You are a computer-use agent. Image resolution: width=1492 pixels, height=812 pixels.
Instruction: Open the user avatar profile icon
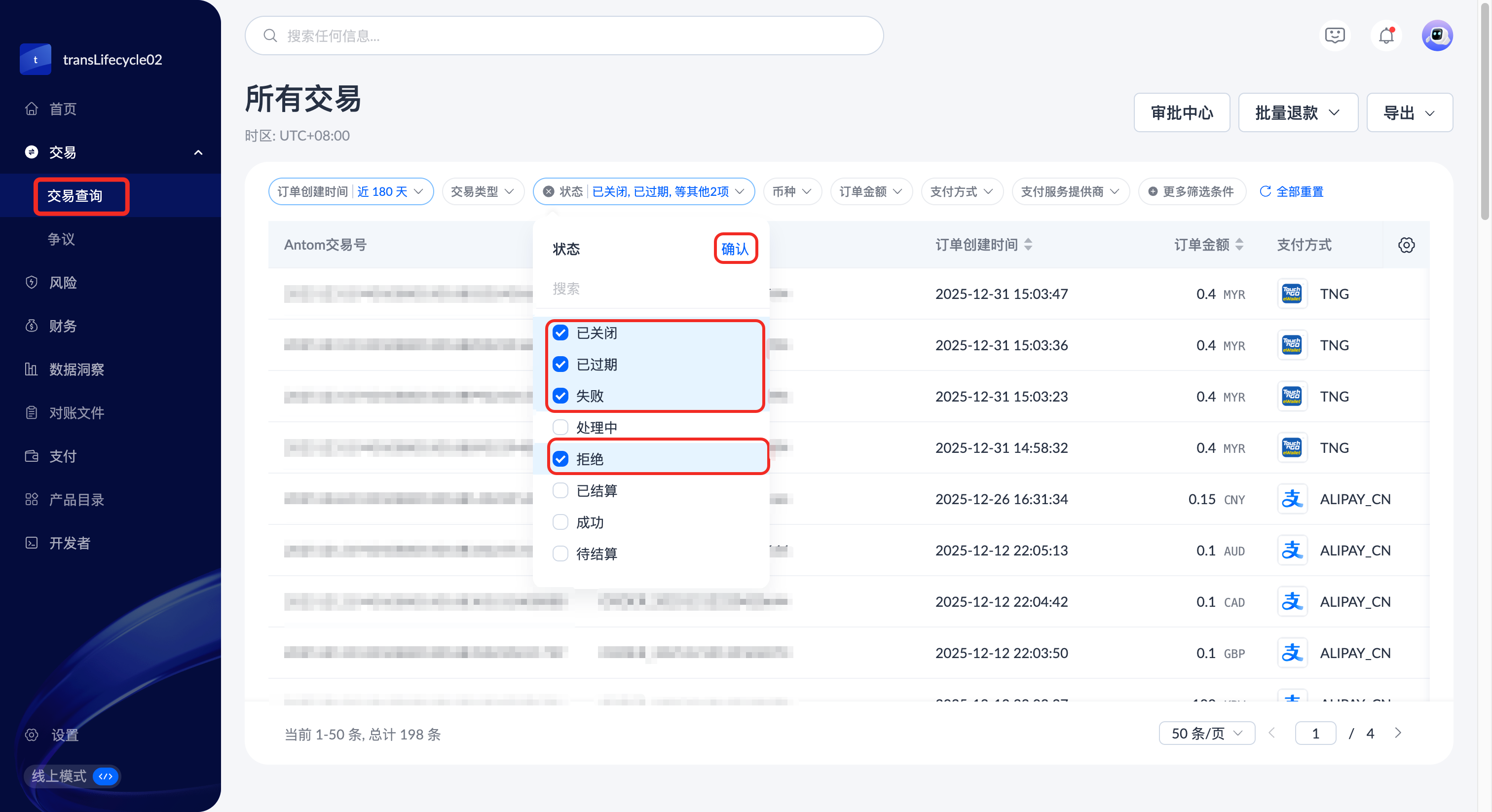coord(1437,36)
